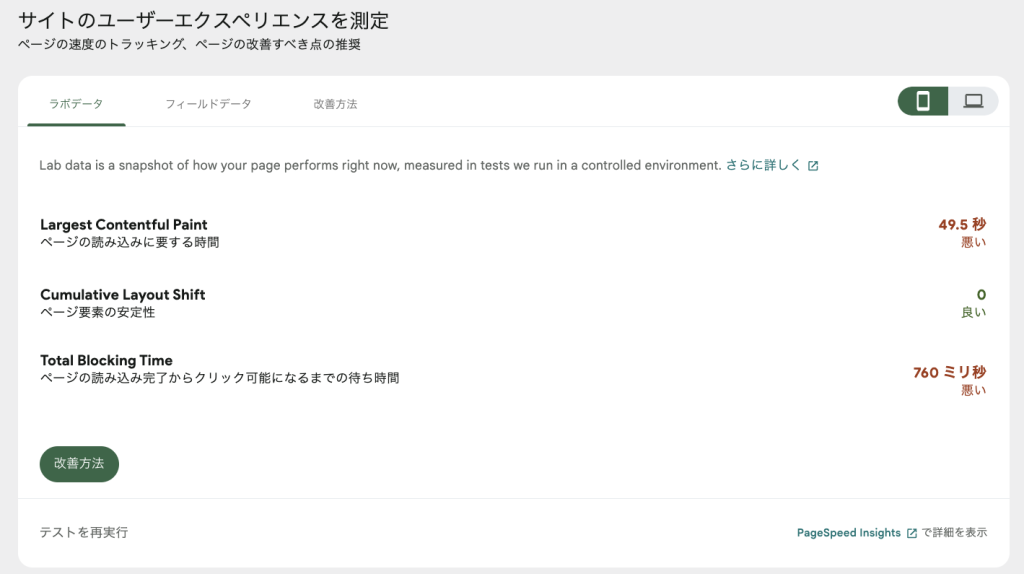1024x574 pixels.
Task: Click the 760 ミリ秒 value
Action: [950, 372]
